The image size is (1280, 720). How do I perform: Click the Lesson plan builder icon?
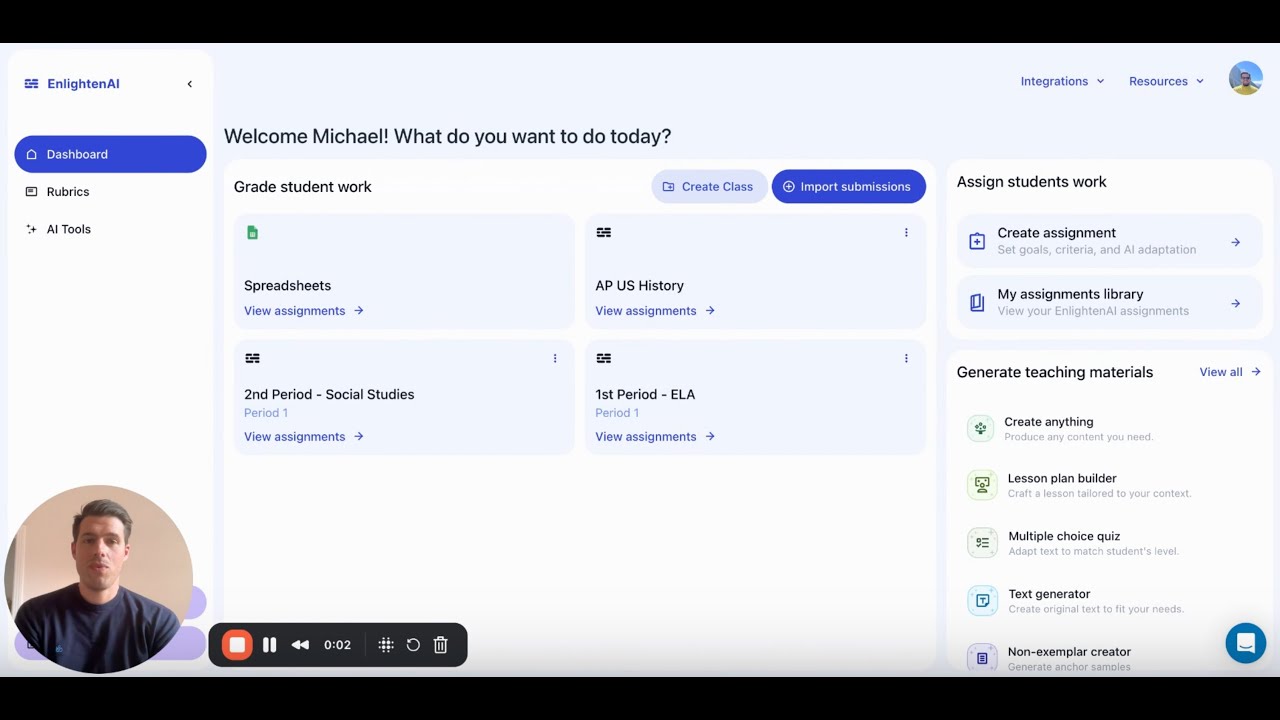982,485
